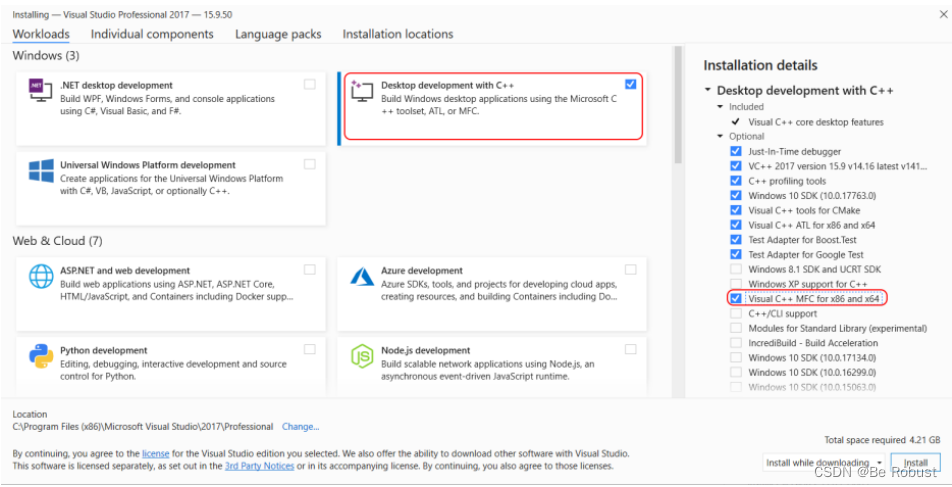Click the 'Total space required 4.21 GB' text
Viewport: 952px width, 487px height.
point(882,440)
